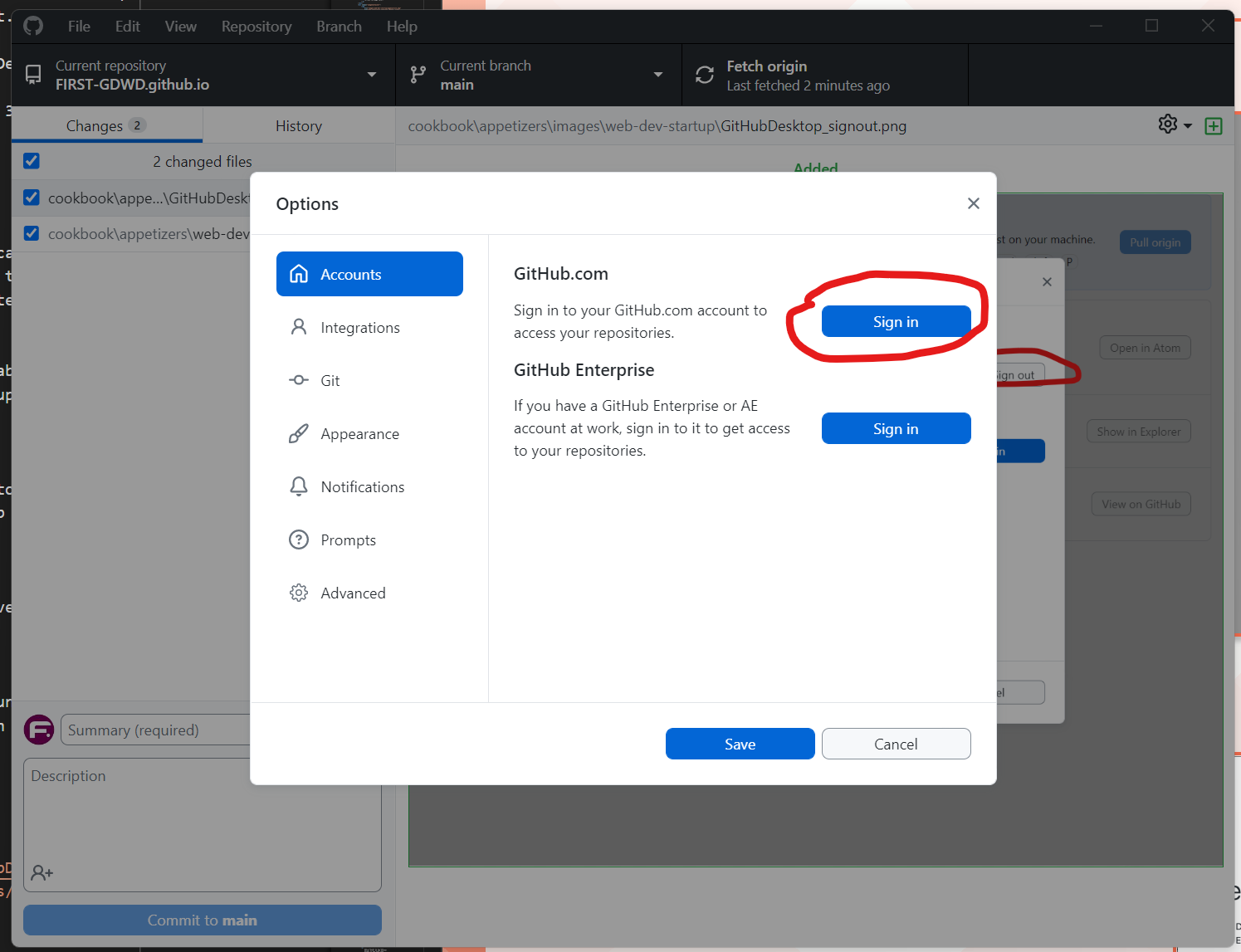This screenshot has height=952, width=1241.
Task: Switch to the Changes tab
Action: coord(107,125)
